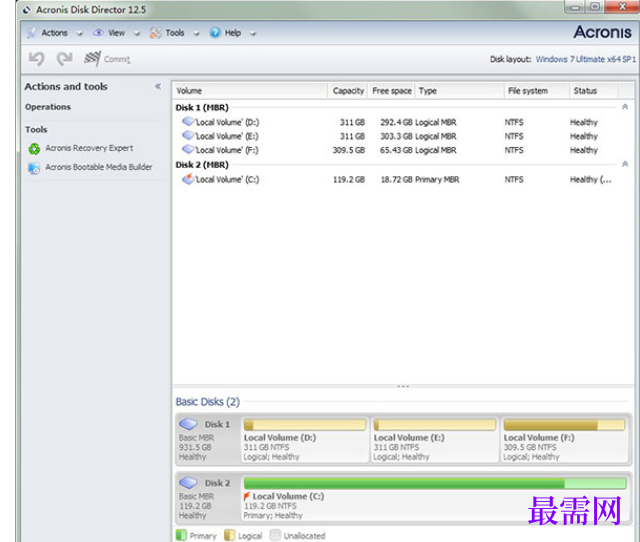Click the Primary green legend swatch
The width and height of the screenshot is (640, 542).
click(181, 535)
